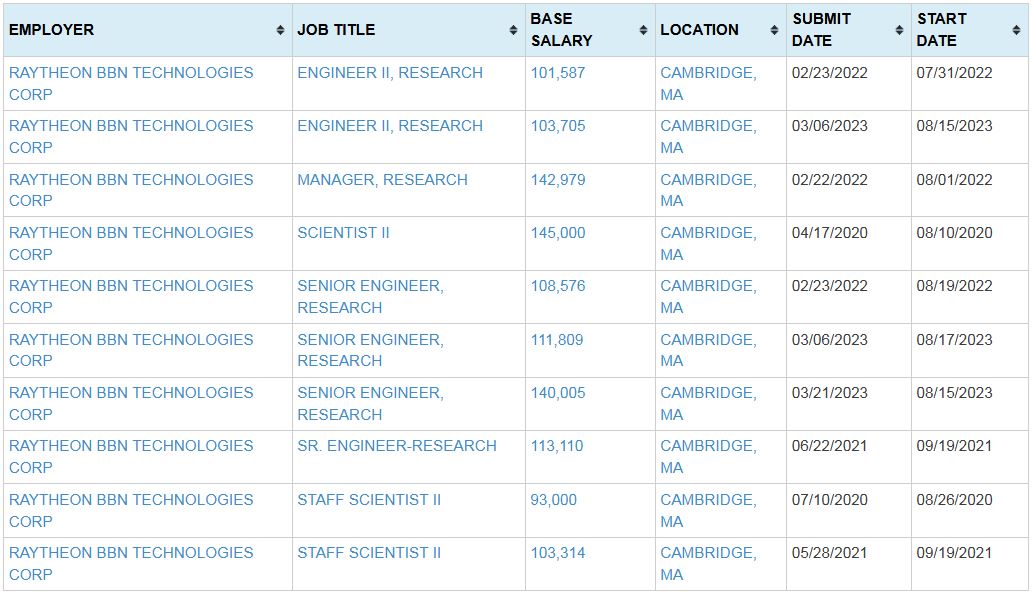Click the LOCATION header text
This screenshot has width=1032, height=592.
click(x=699, y=30)
